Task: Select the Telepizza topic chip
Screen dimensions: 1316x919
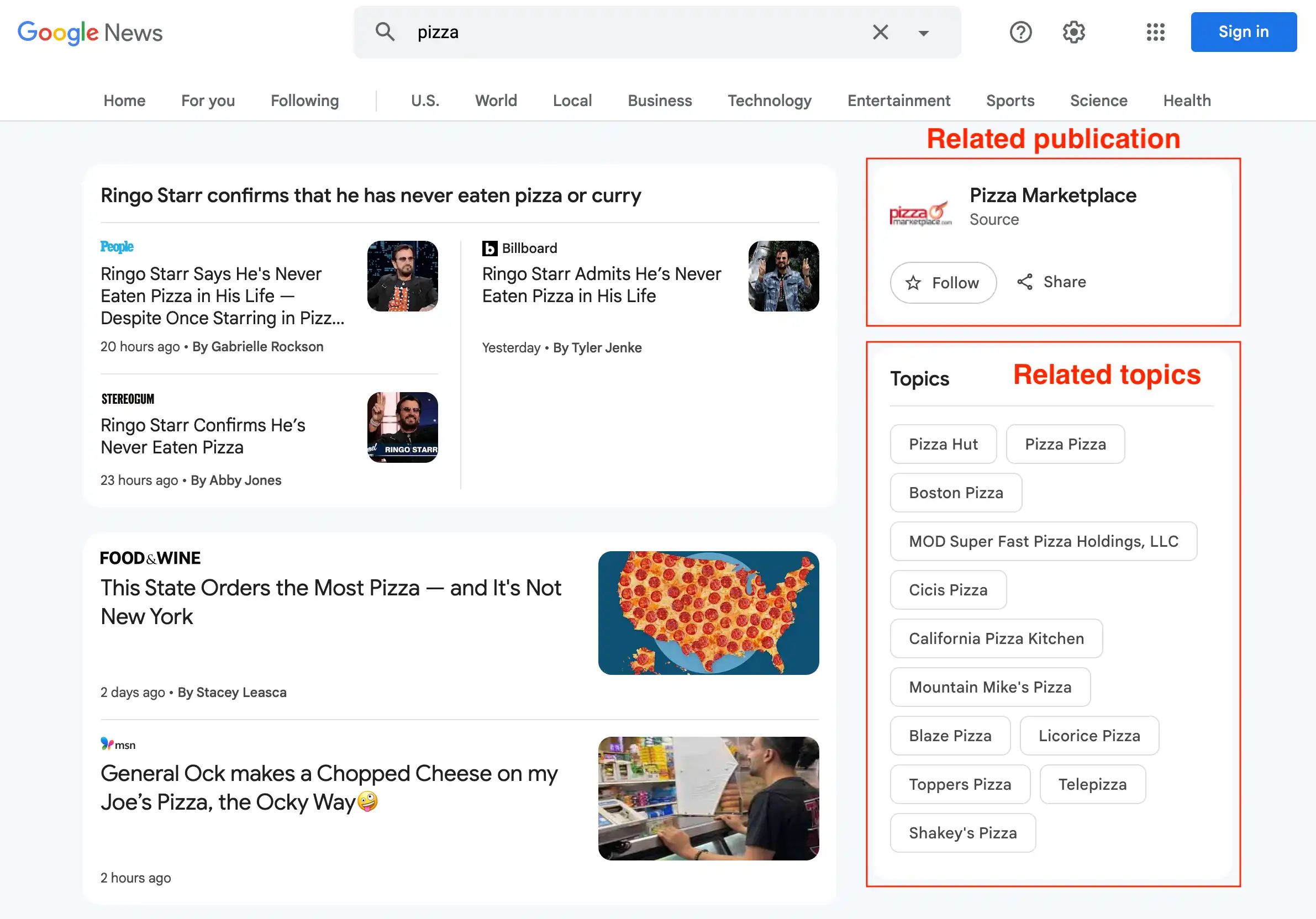Action: coord(1092,784)
